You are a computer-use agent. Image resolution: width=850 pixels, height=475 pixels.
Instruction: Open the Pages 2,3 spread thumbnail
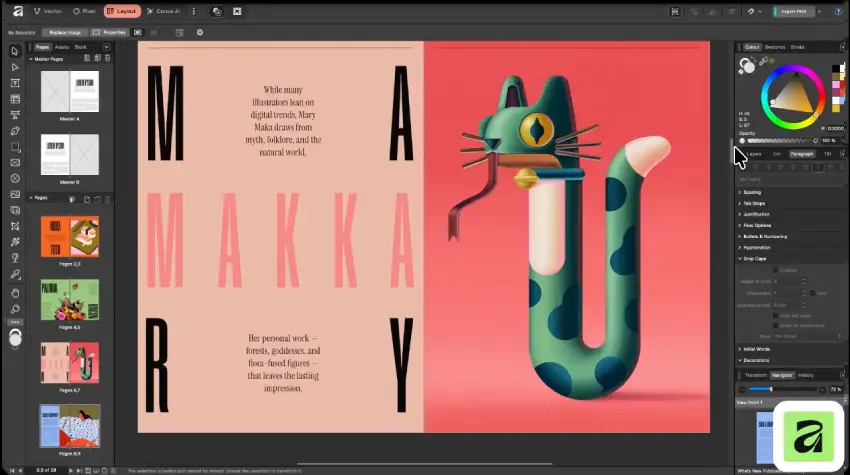coord(70,236)
